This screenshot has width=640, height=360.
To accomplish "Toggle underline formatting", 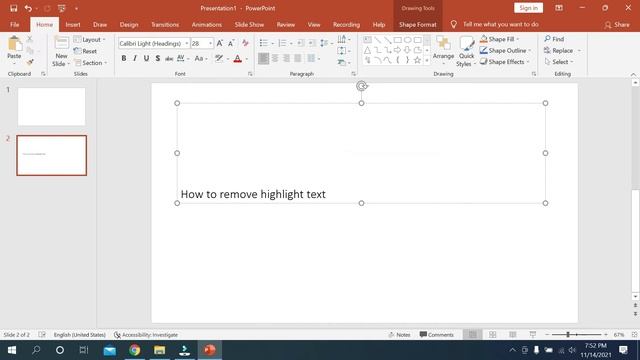I will [x=146, y=58].
